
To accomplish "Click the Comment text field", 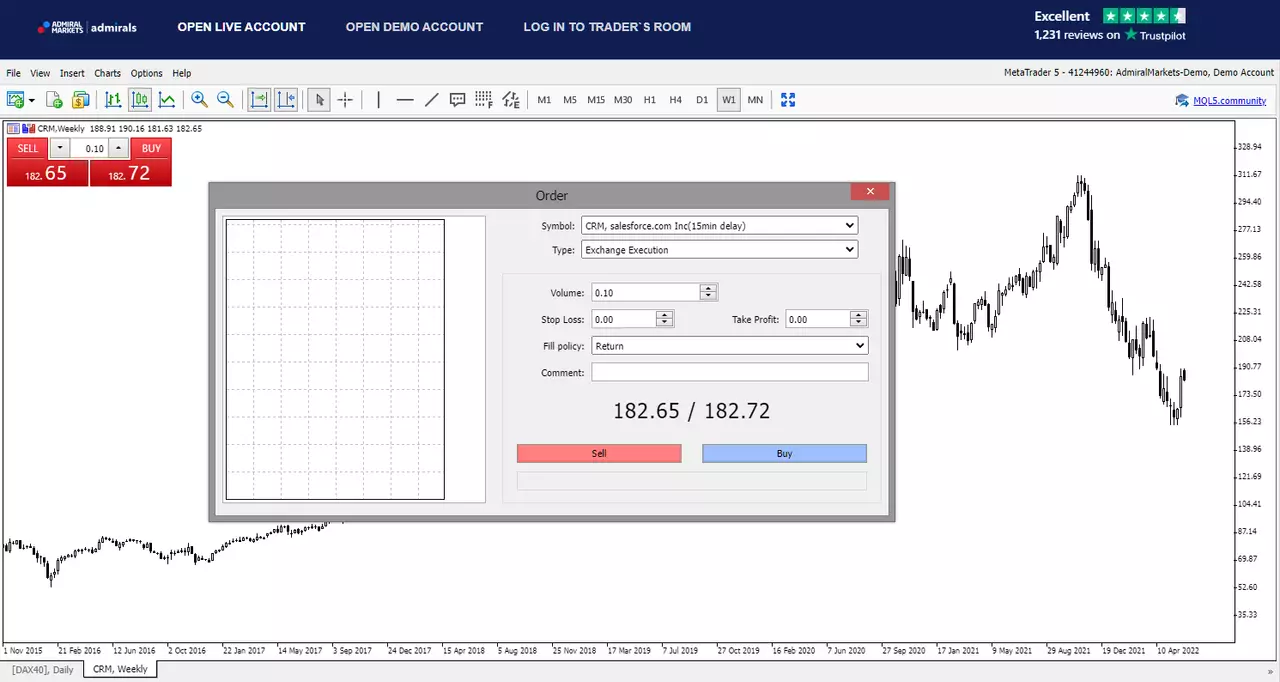I will click(x=730, y=372).
